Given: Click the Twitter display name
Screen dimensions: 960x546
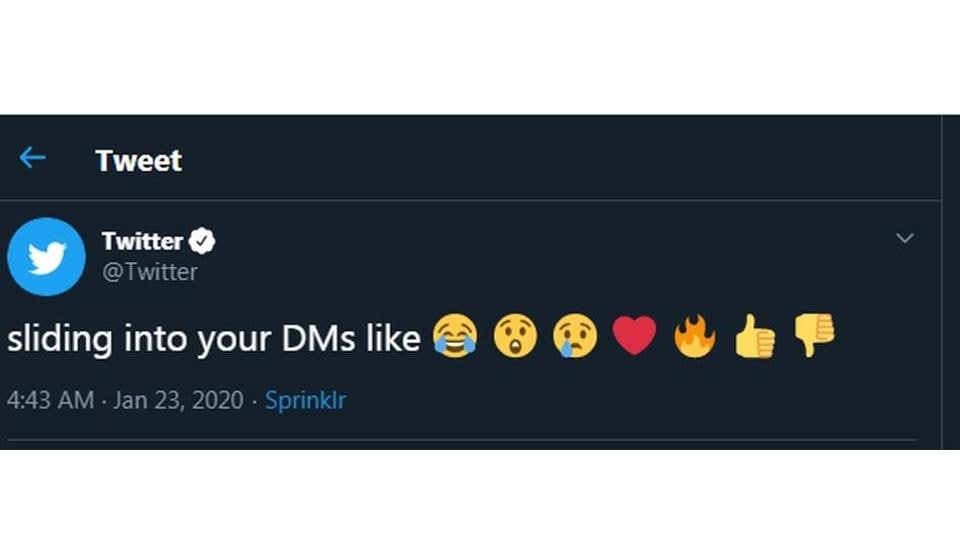Looking at the screenshot, I should pos(142,241).
